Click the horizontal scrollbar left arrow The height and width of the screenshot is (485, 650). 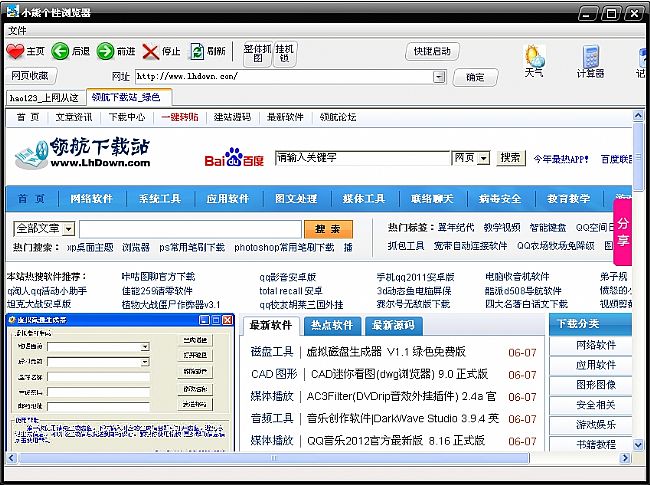click(x=11, y=458)
